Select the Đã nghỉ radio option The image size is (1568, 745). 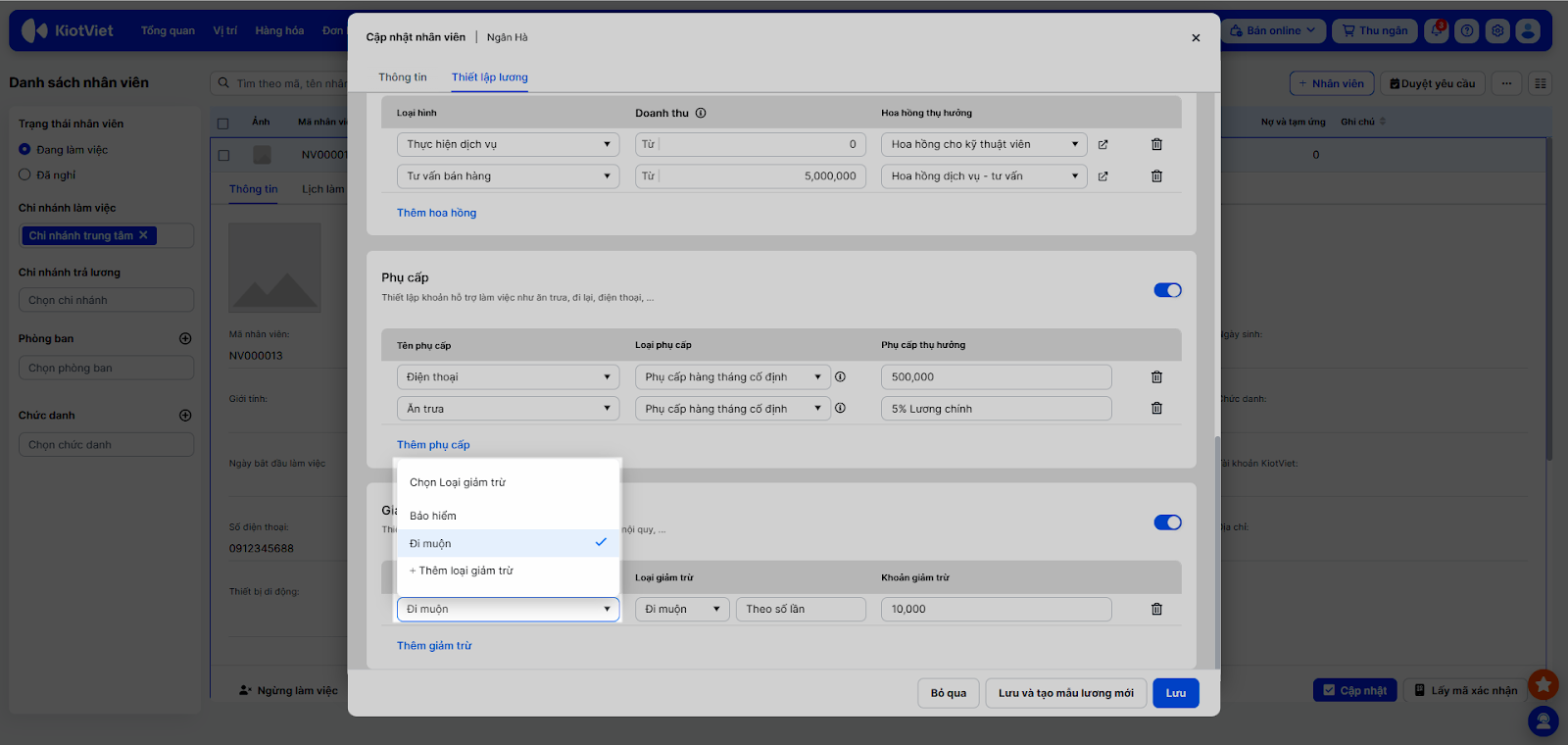[25, 174]
